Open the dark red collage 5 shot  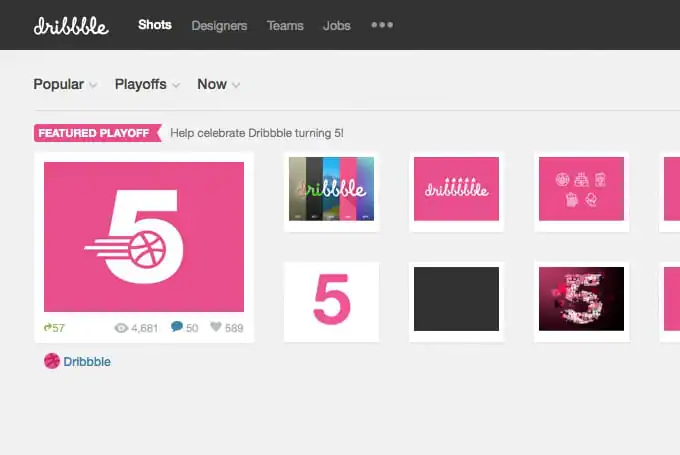coord(581,299)
